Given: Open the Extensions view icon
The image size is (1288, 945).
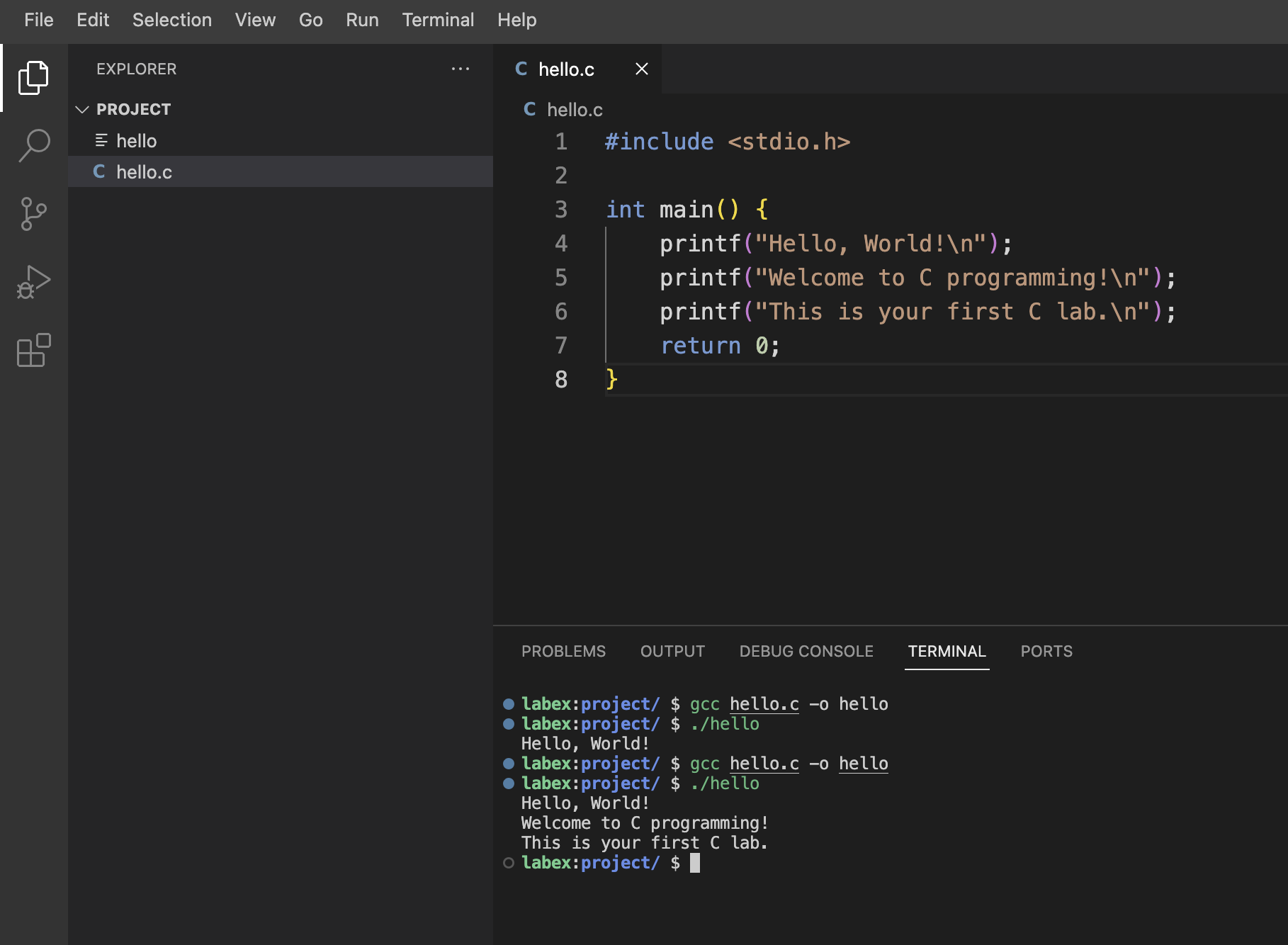Looking at the screenshot, I should tap(33, 350).
